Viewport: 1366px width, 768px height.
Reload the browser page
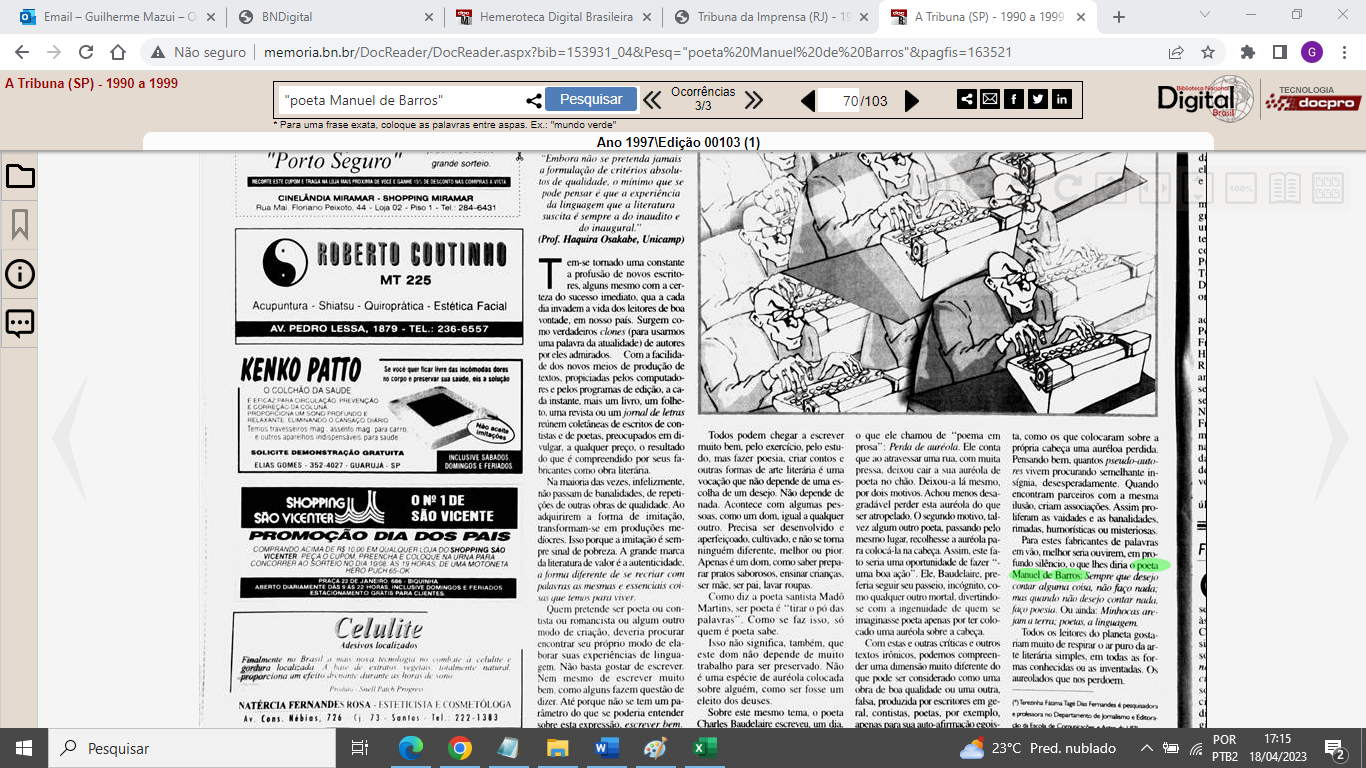pos(86,52)
